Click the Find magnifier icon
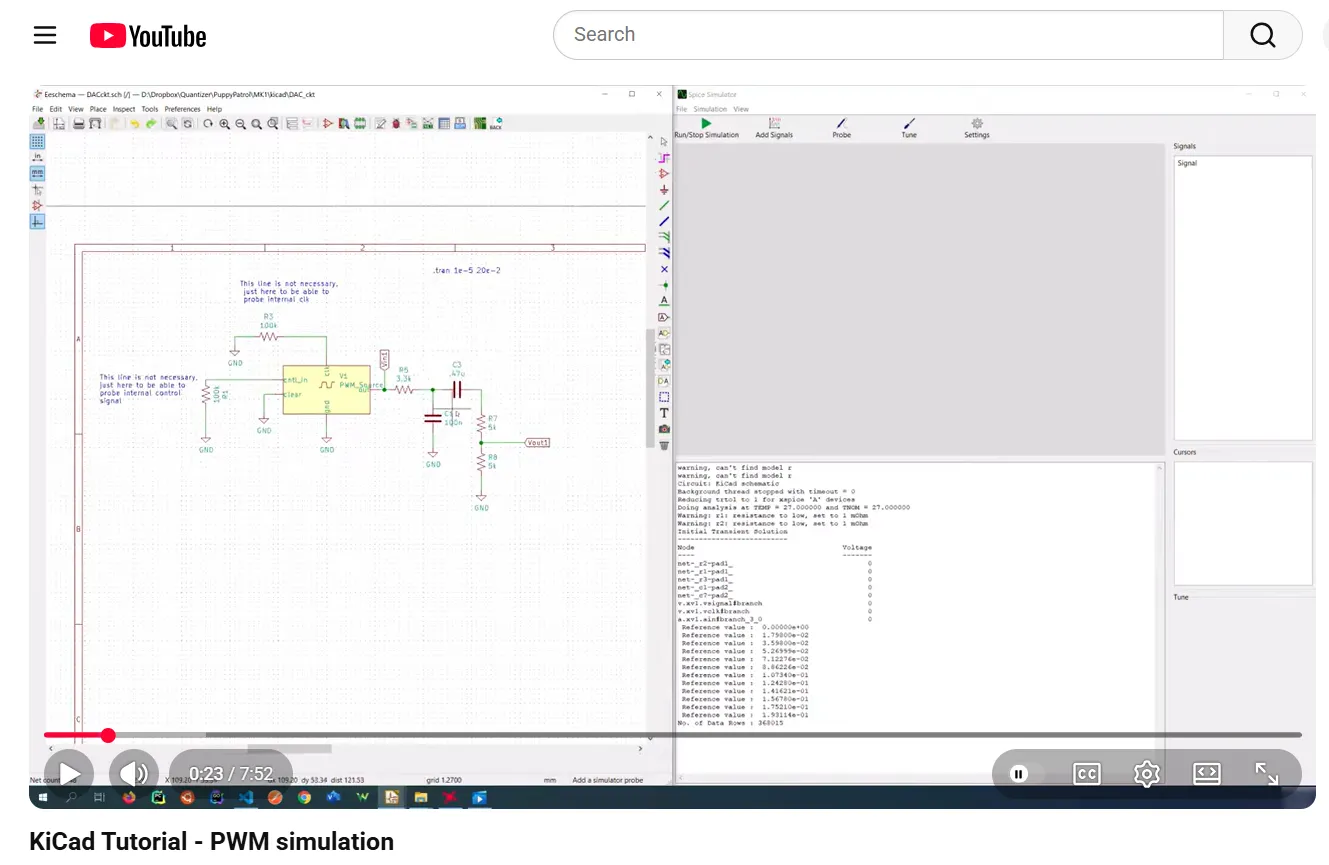Viewport: 1329px width, 865px height. (172, 124)
